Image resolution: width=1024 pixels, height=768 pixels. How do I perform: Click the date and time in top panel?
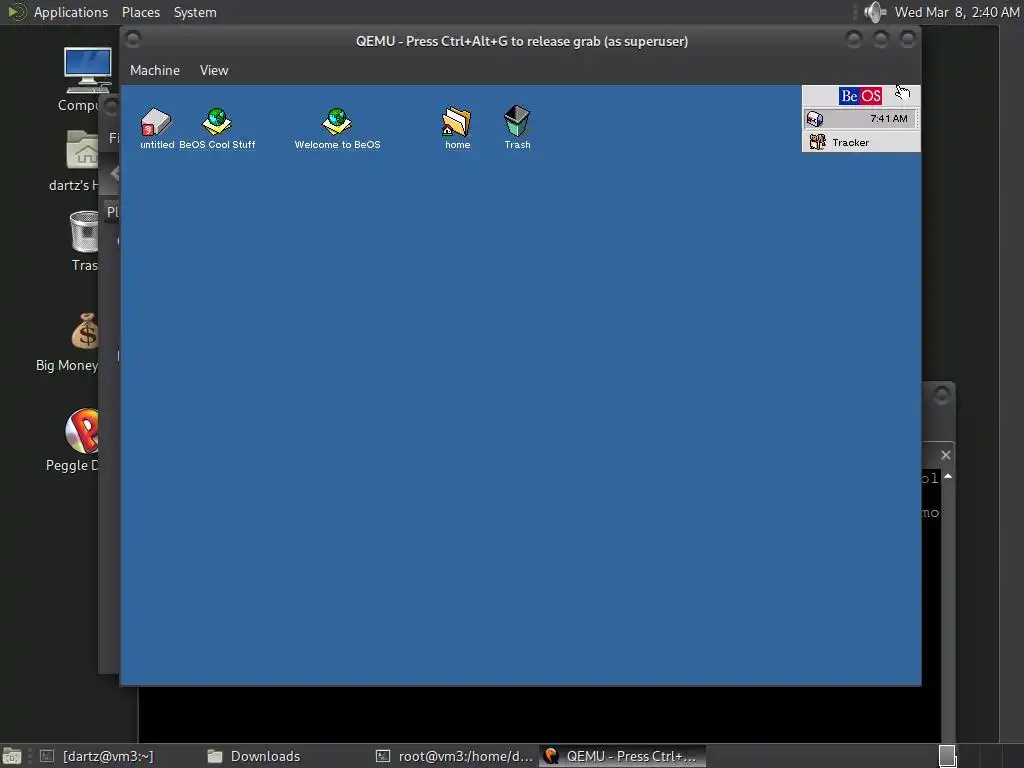tap(957, 12)
